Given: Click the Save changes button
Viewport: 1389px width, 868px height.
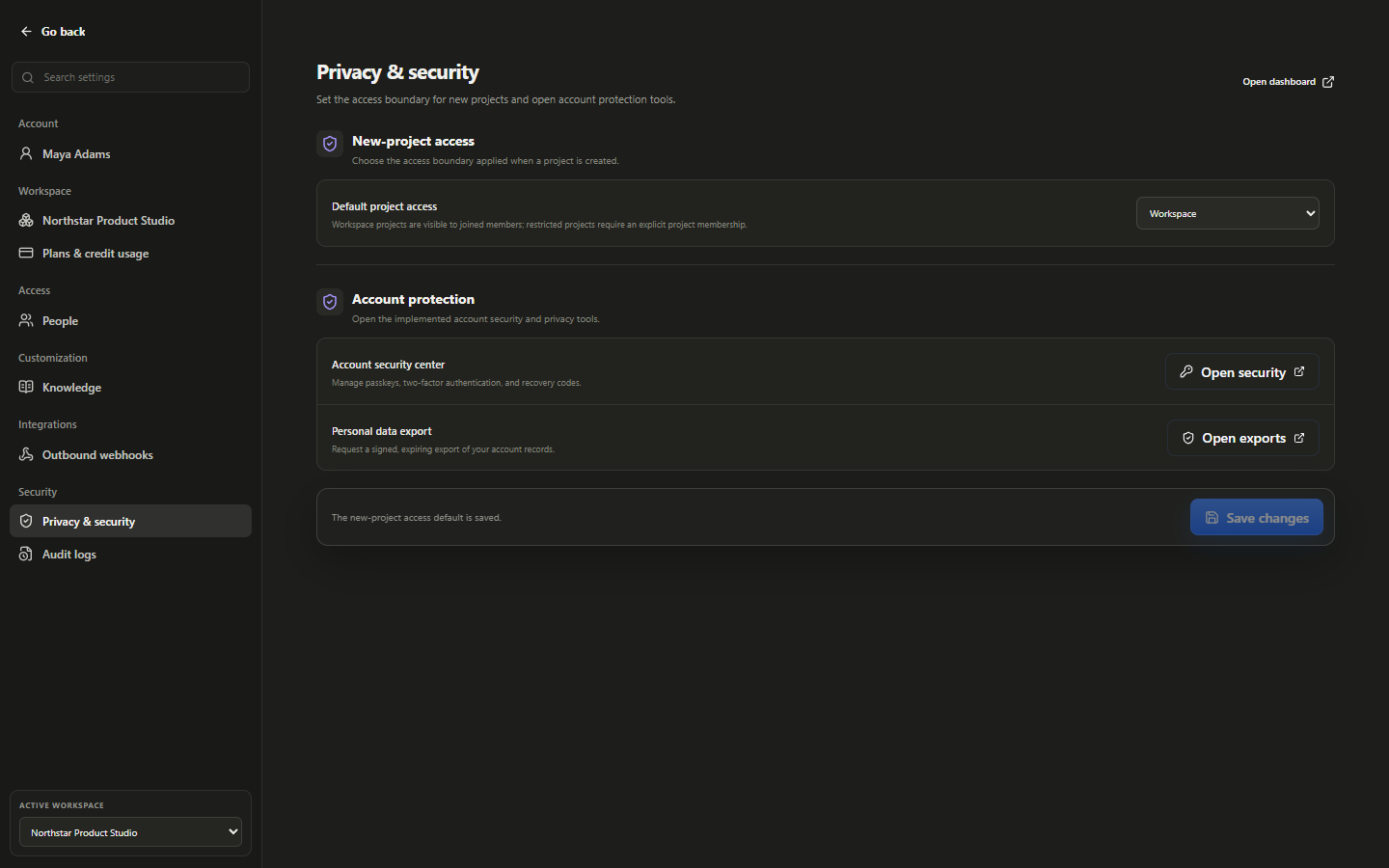Looking at the screenshot, I should (x=1256, y=517).
